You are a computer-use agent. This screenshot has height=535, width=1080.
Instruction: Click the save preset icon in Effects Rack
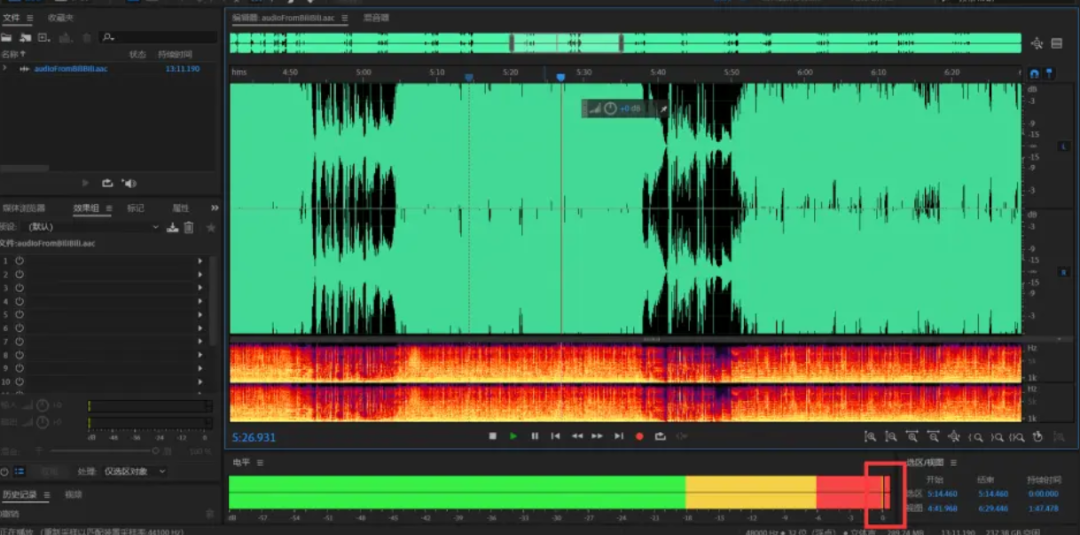(172, 228)
